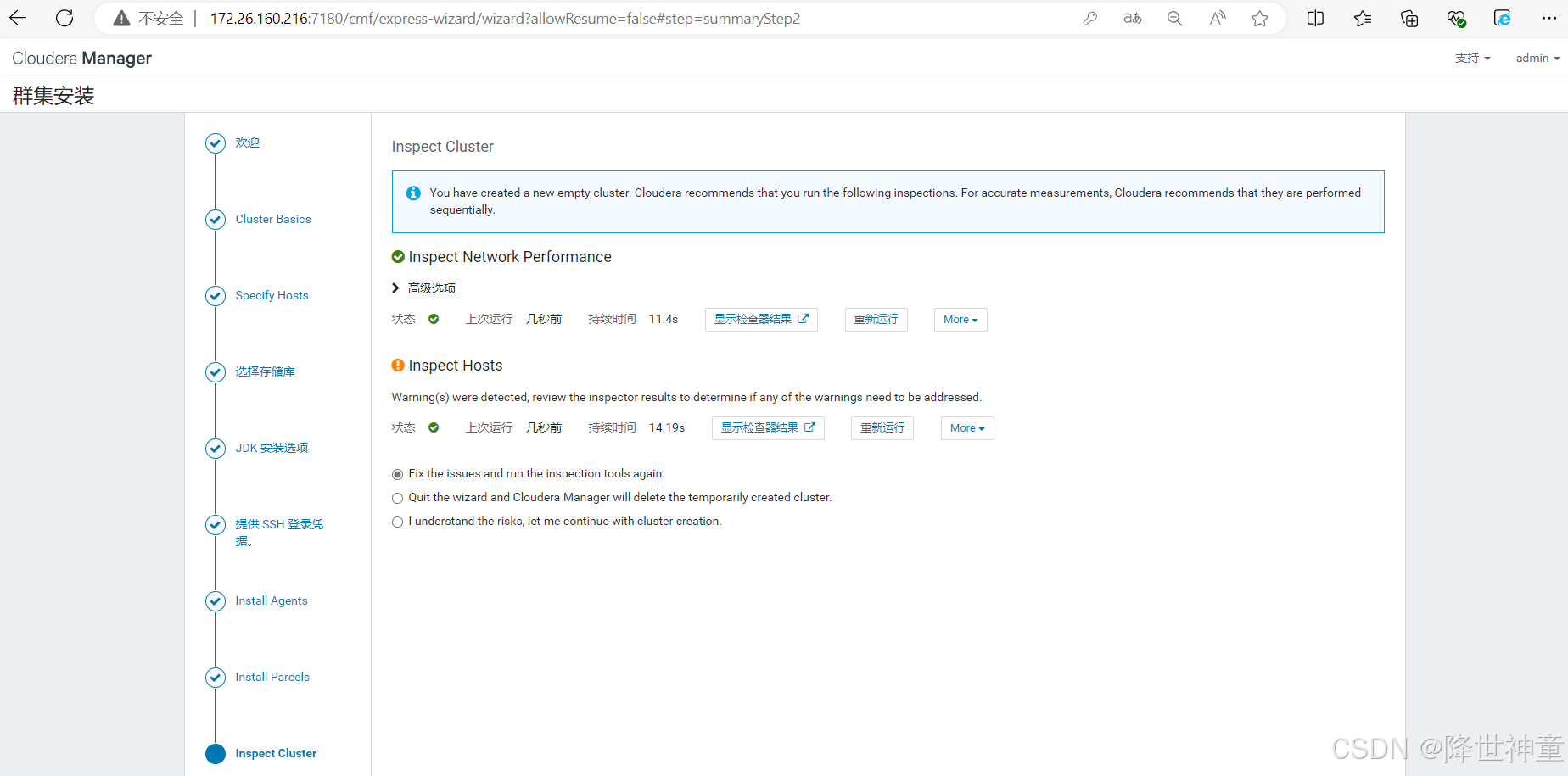Add page to favorites with star icon
This screenshot has width=1568, height=776.
[1260, 19]
